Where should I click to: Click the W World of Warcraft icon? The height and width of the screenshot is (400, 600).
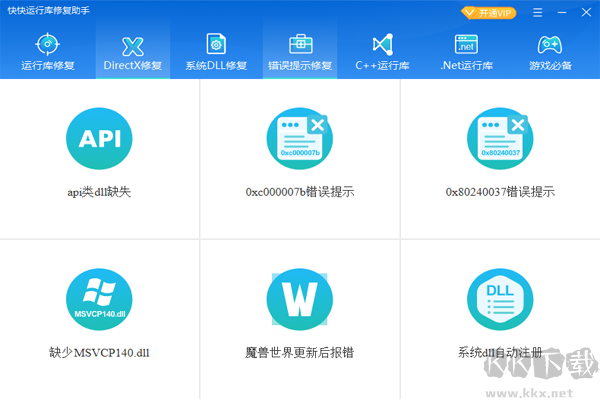click(x=300, y=299)
